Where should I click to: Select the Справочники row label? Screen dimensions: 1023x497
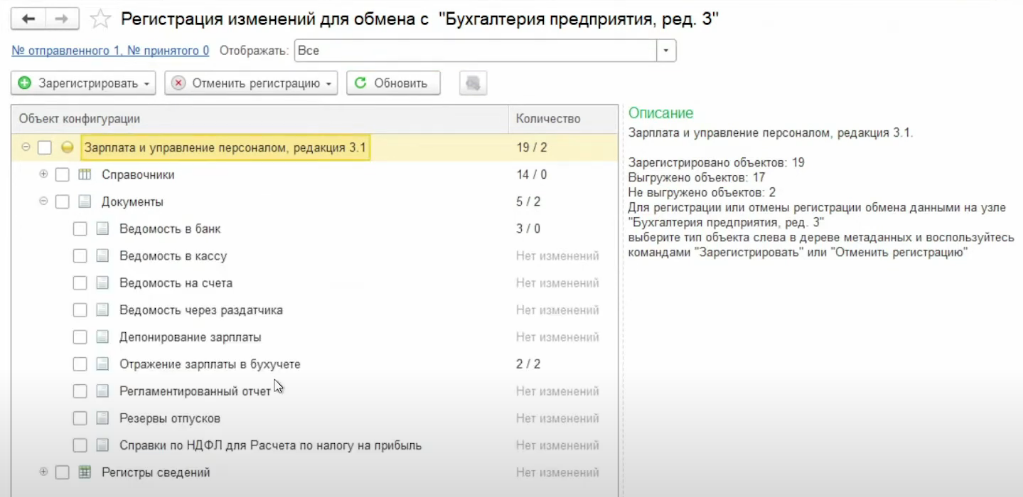pos(138,175)
